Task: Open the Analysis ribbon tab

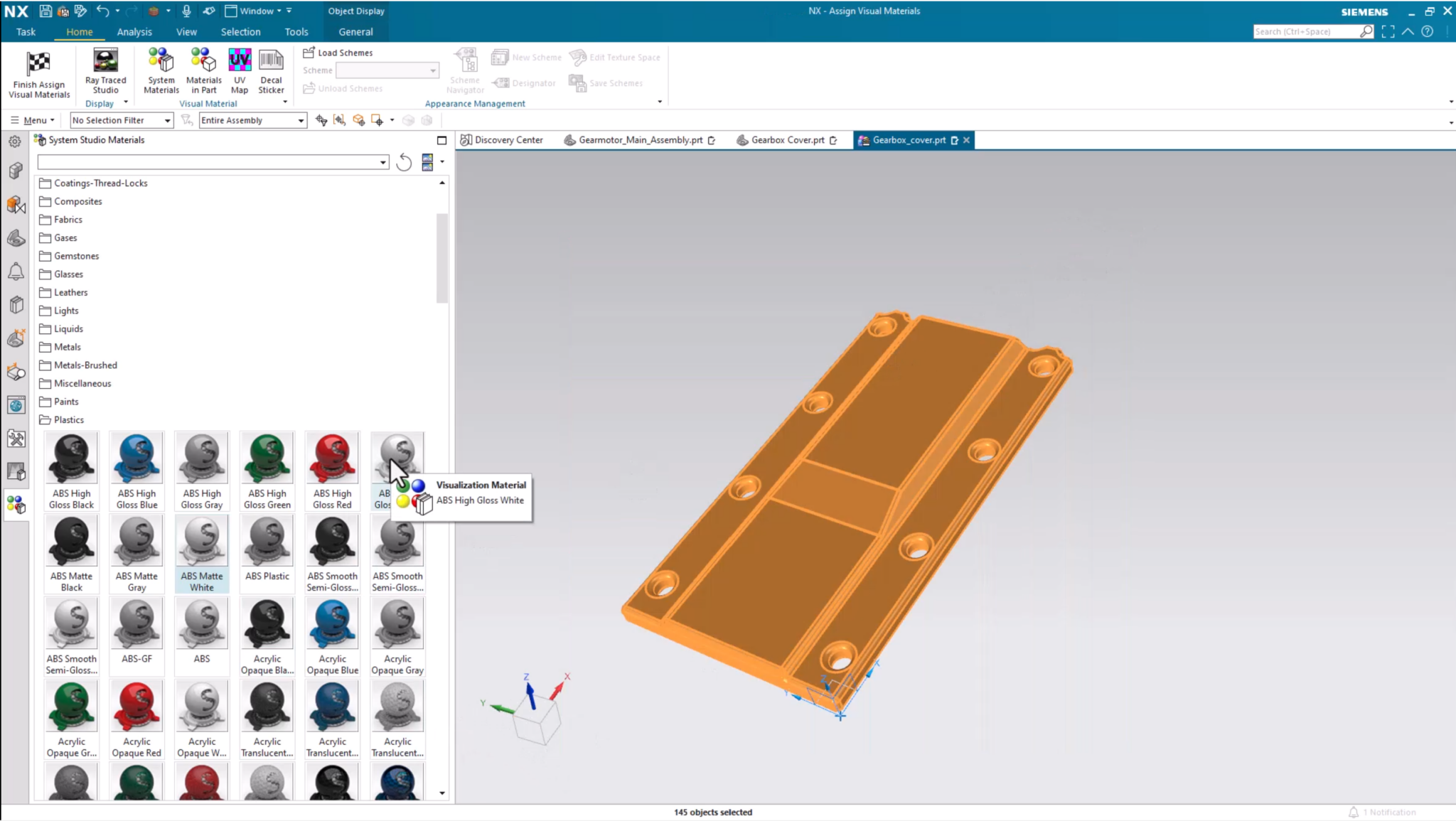Action: [134, 31]
